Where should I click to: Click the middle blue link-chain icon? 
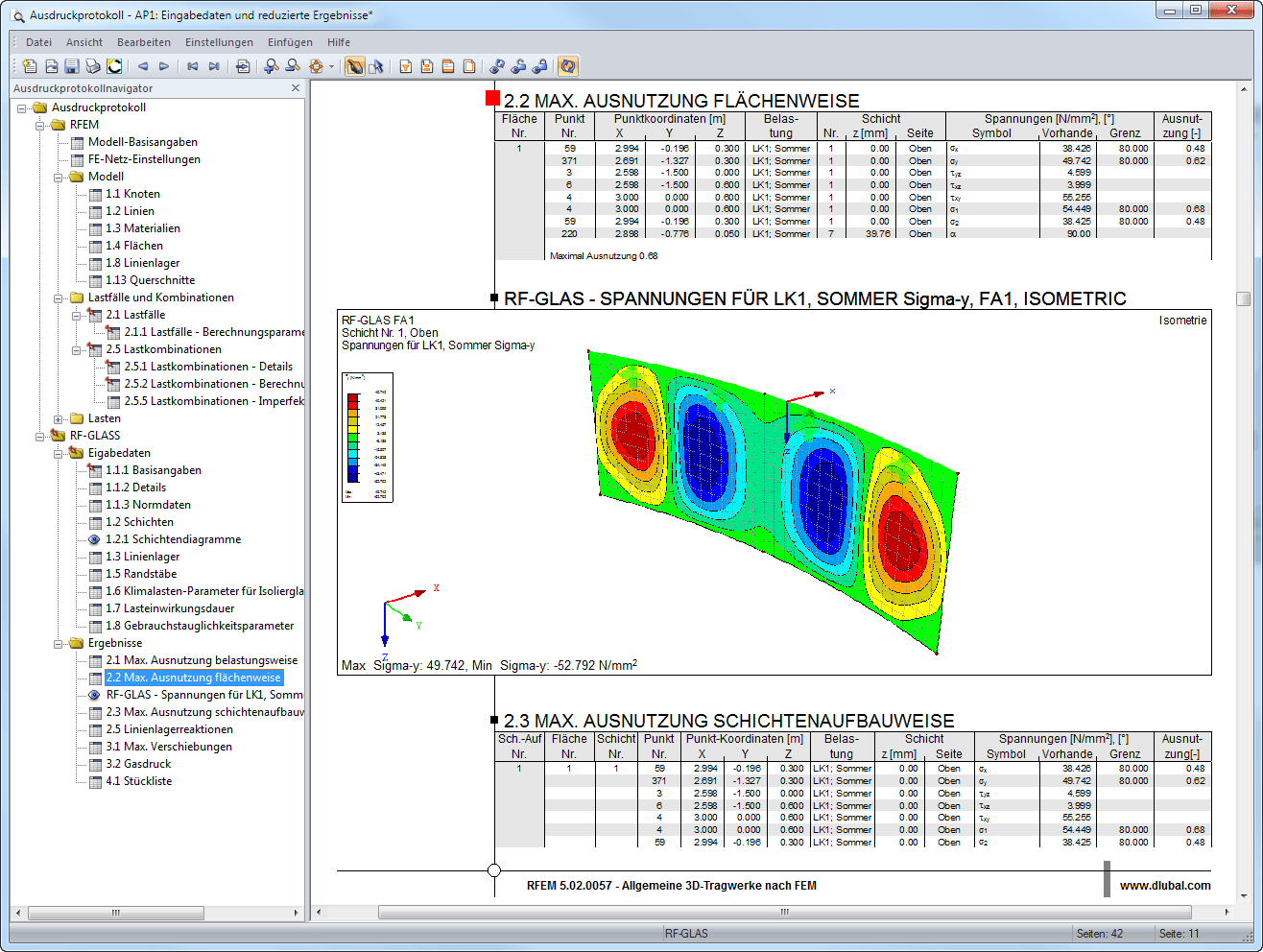[518, 66]
